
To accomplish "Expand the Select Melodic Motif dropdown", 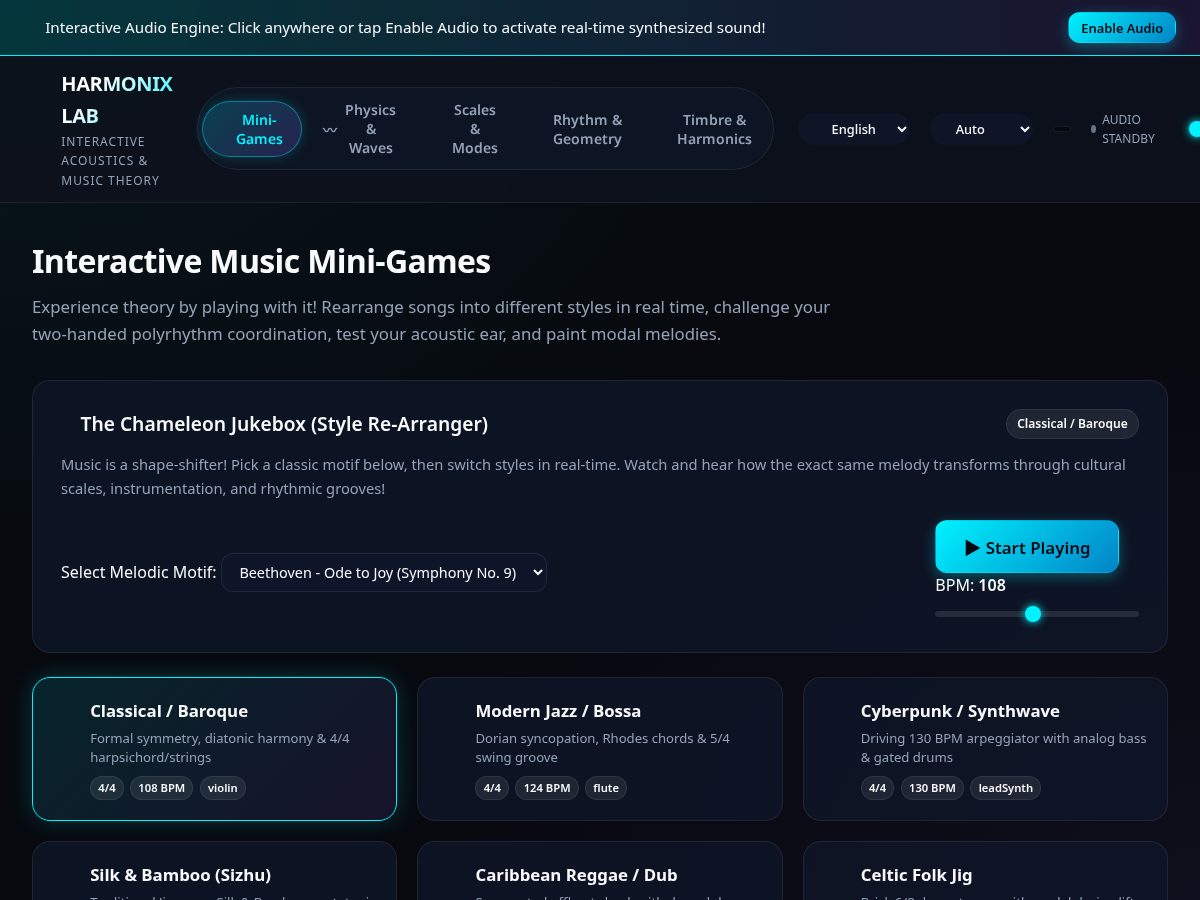I will [x=384, y=572].
